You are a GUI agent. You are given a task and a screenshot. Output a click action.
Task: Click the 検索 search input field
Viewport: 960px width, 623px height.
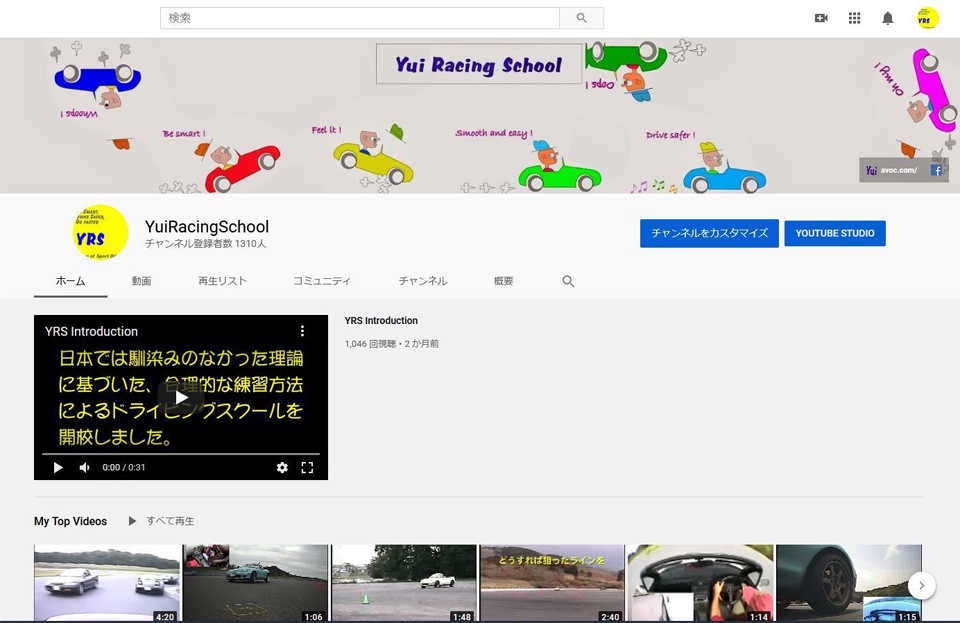pos(359,18)
